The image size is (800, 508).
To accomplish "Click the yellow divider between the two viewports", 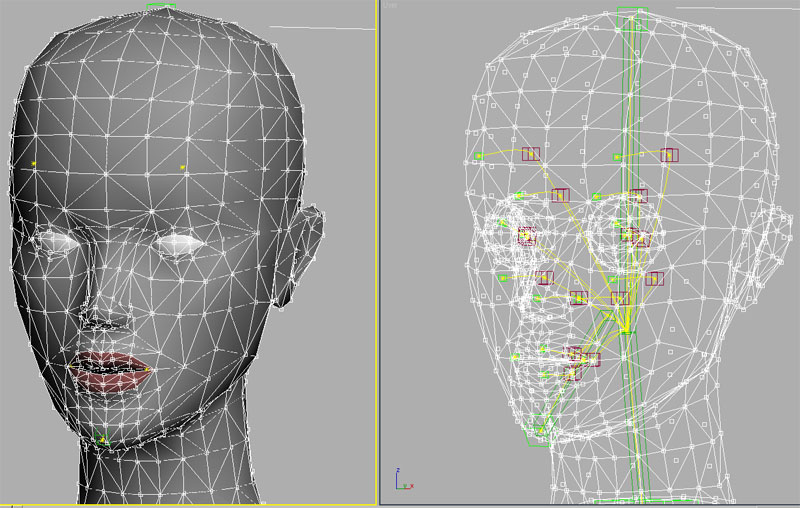I will tap(377, 250).
